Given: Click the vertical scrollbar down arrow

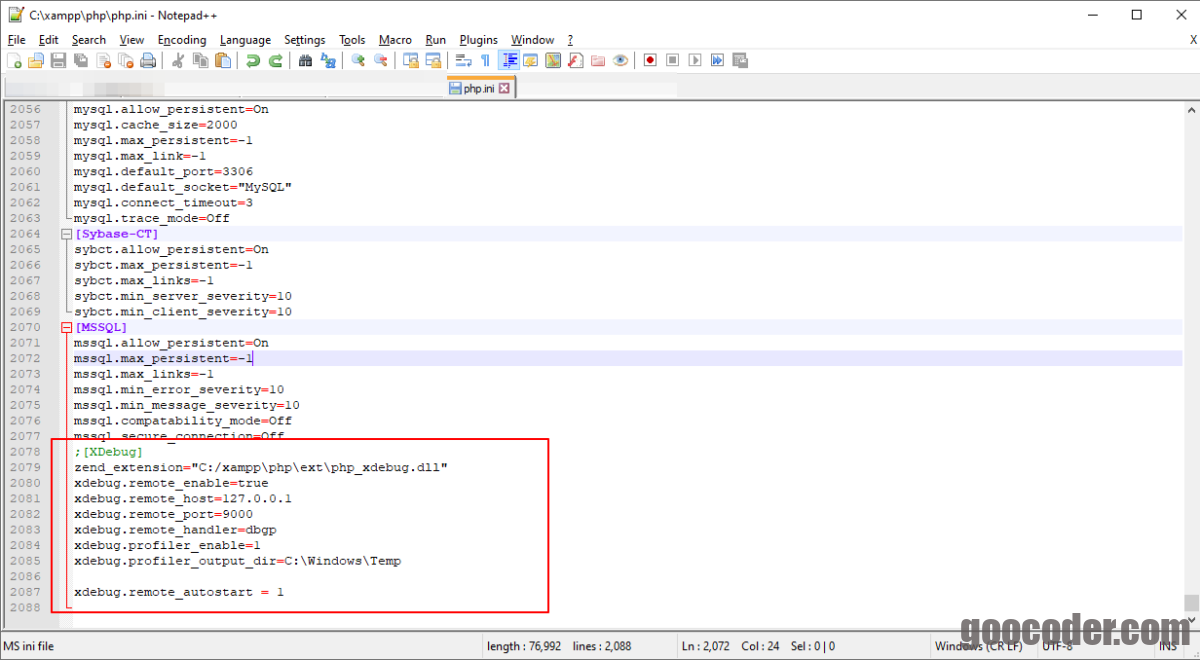Looking at the screenshot, I should tap(1191, 621).
